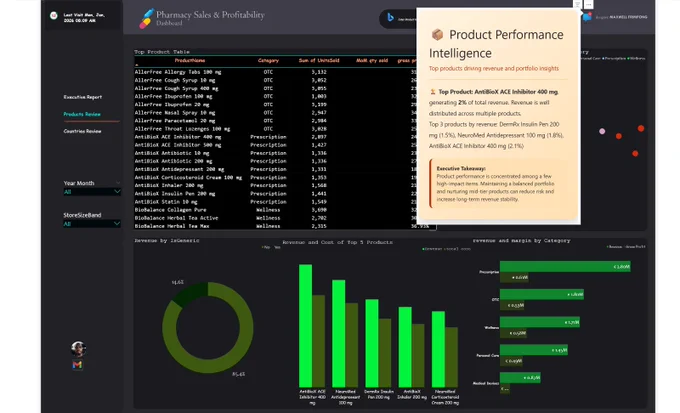Open the Gmail icon in the sidebar

point(78,365)
